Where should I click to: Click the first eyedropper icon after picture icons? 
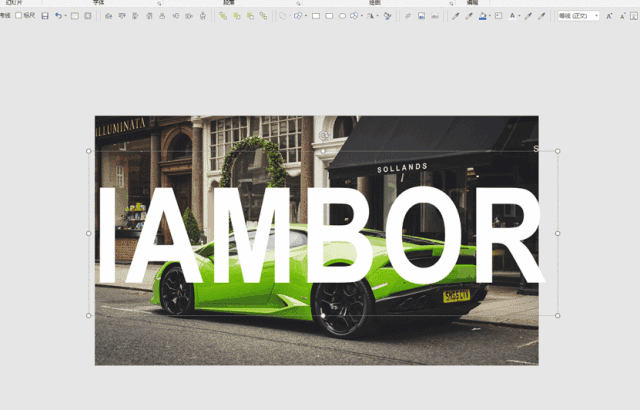(x=456, y=16)
